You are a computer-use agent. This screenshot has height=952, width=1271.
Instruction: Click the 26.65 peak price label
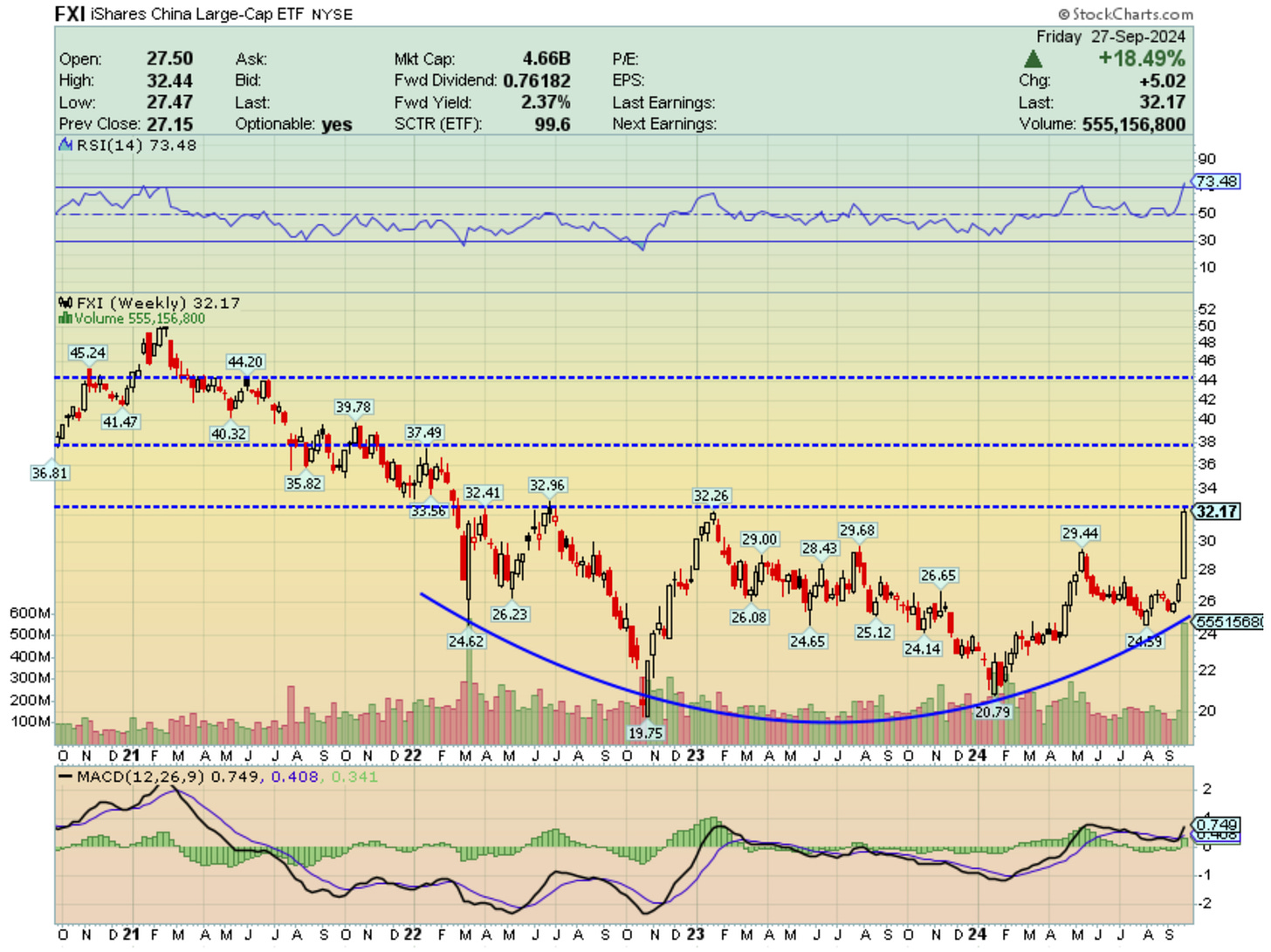938,575
